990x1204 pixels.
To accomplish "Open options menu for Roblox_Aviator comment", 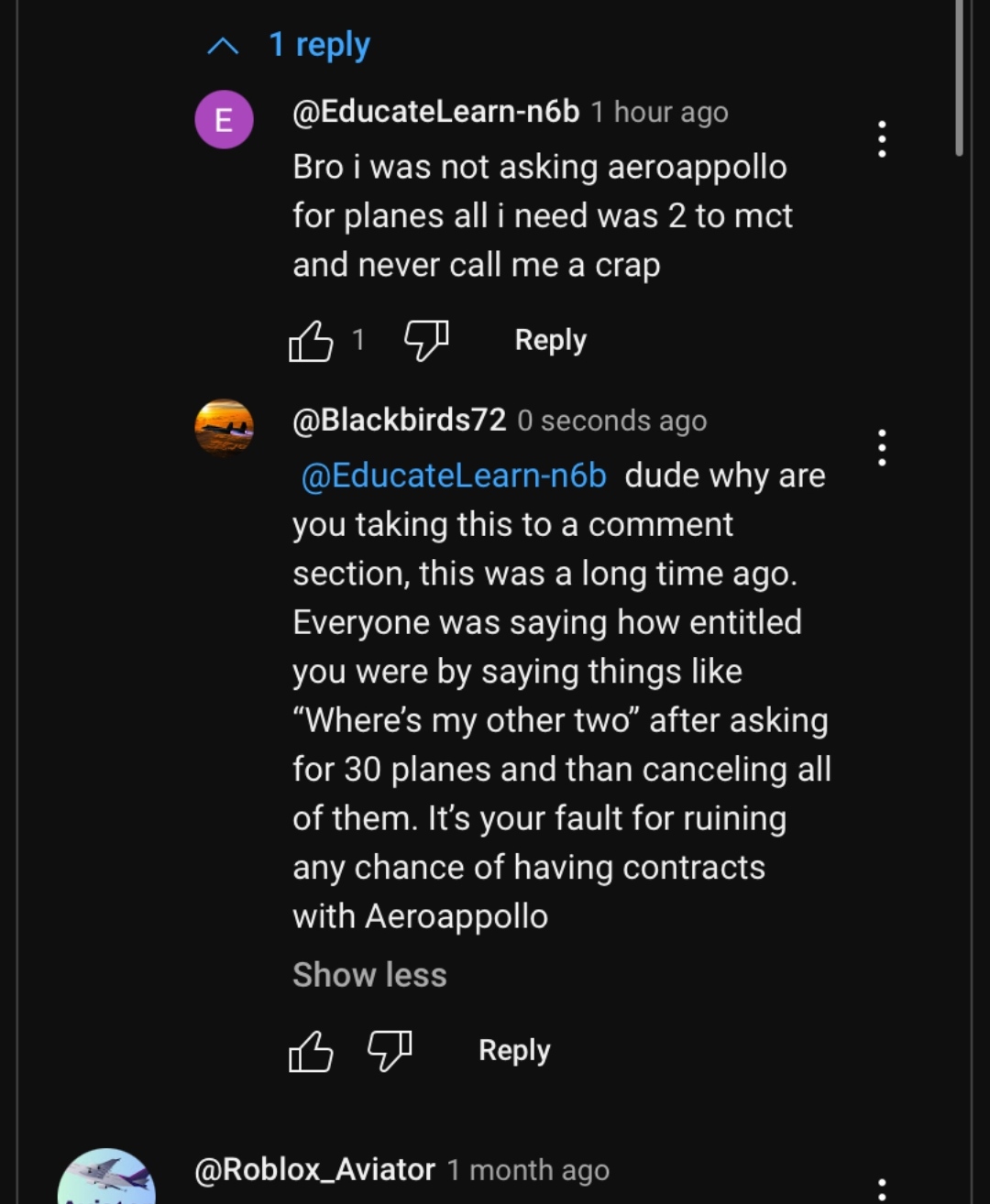I will click(882, 1189).
